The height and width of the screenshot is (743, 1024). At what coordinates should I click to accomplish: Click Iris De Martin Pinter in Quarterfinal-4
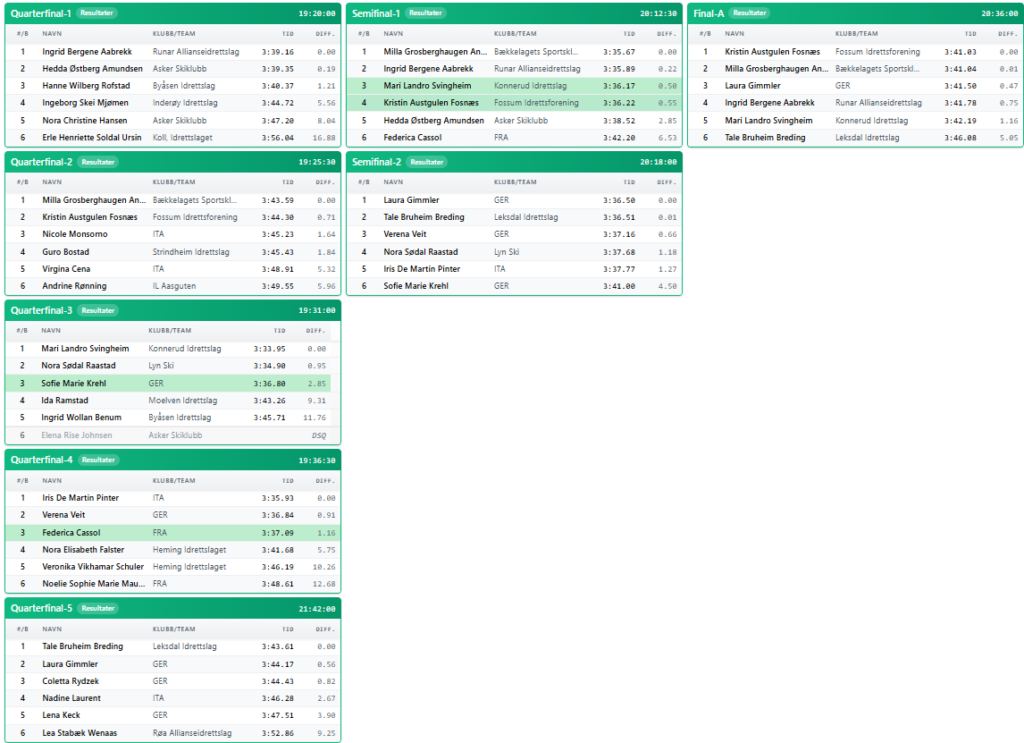coord(80,498)
